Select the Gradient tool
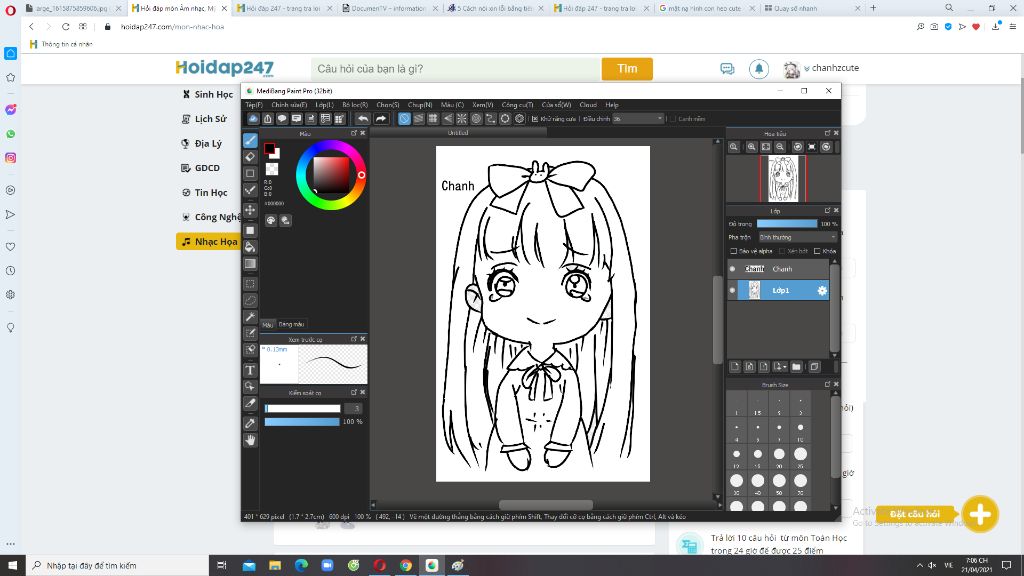This screenshot has width=1024, height=576. tap(250, 264)
